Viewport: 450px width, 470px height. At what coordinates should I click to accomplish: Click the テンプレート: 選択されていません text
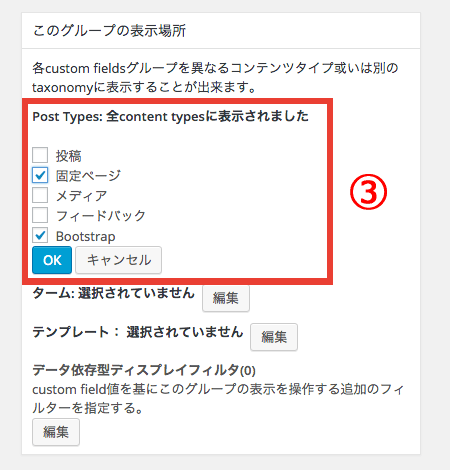point(138,332)
